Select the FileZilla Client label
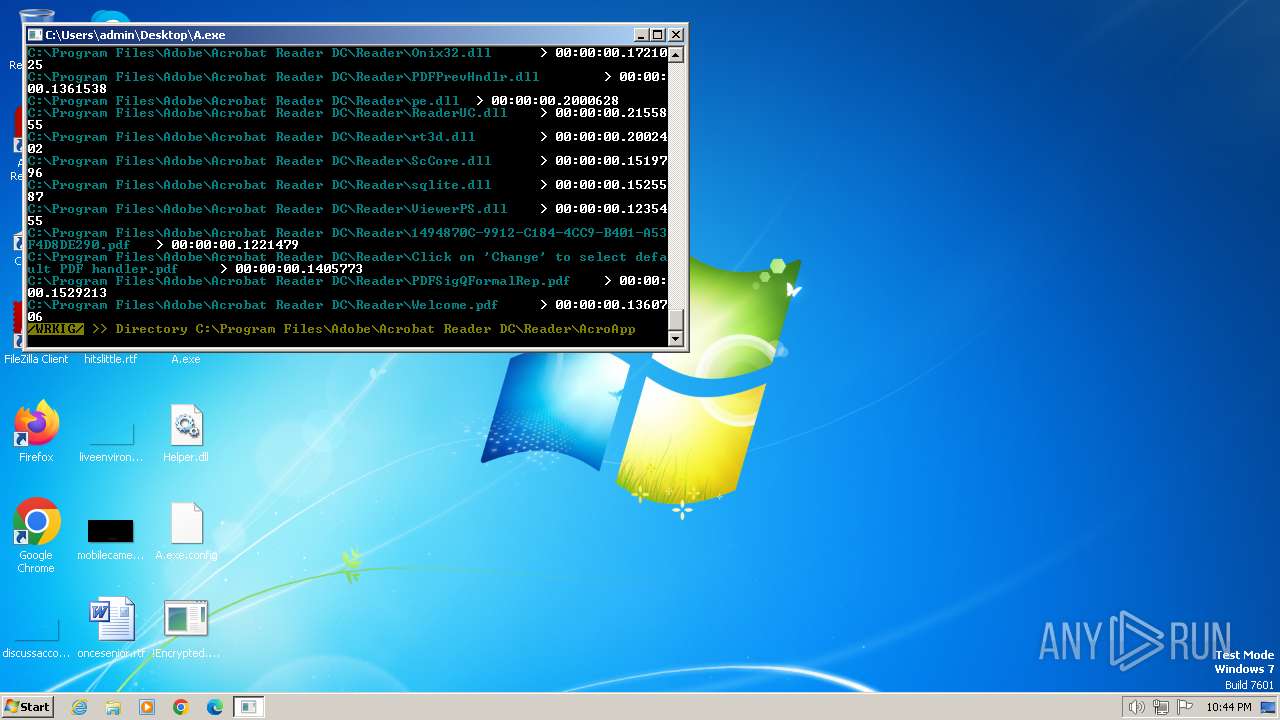The width and height of the screenshot is (1280, 720). pyautogui.click(x=36, y=359)
